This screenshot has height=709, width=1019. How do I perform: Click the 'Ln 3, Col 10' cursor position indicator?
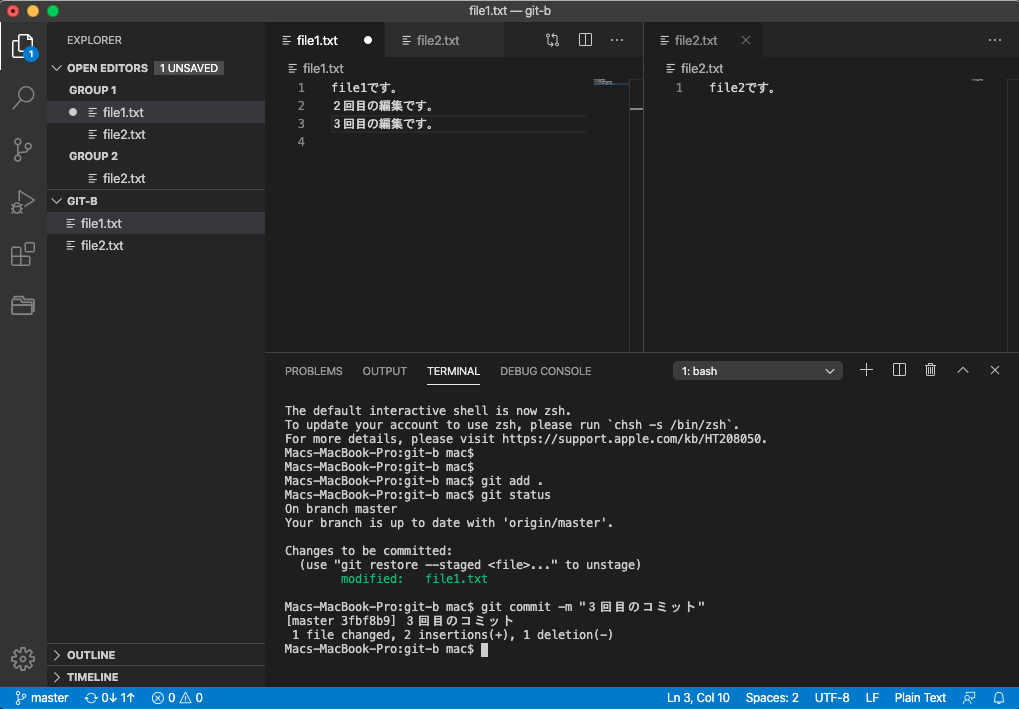[x=698, y=698]
